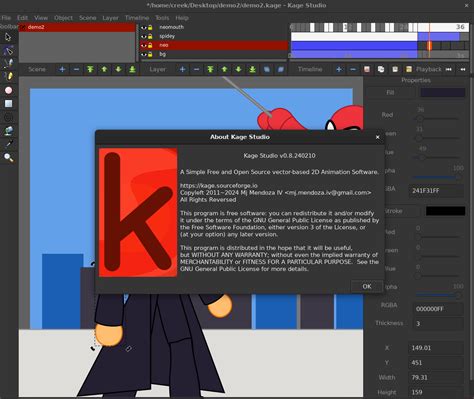The height and width of the screenshot is (399, 474).
Task: Select the spidey layer row
Action: tap(214, 36)
